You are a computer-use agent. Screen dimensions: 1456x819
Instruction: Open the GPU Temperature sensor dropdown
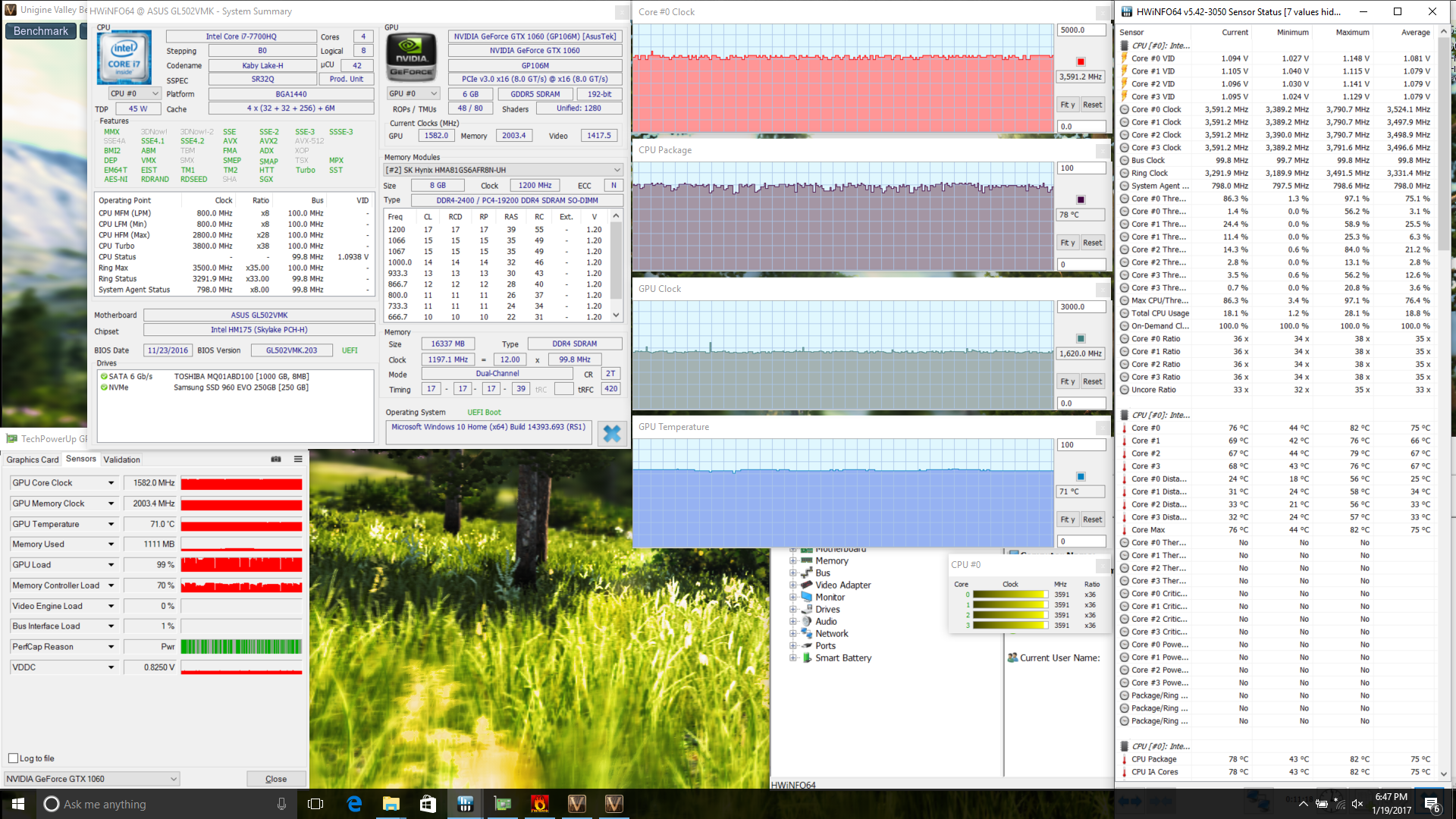coord(111,524)
